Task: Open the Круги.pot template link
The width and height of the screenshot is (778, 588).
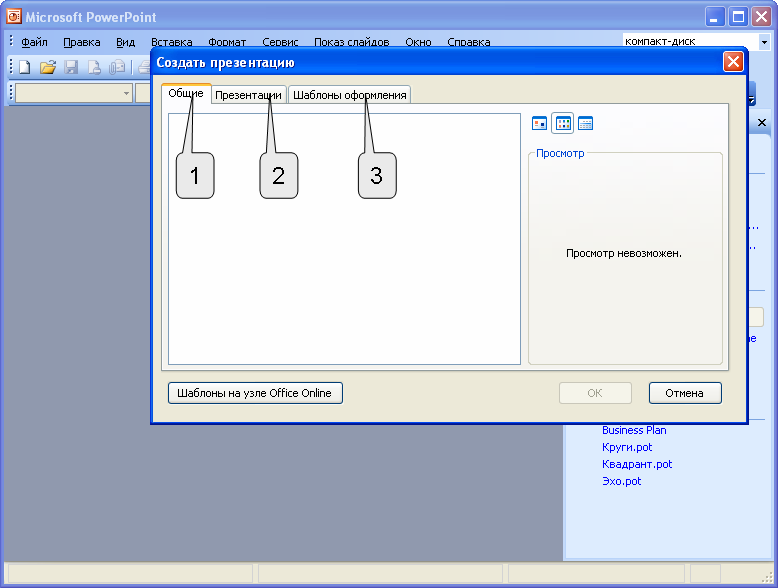Action: pyautogui.click(x=627, y=447)
